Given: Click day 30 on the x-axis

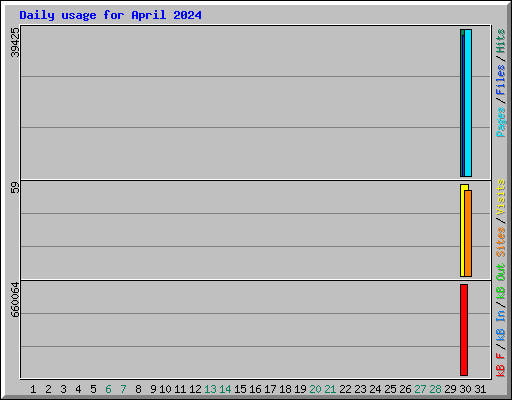Looking at the screenshot, I should pos(465,389).
